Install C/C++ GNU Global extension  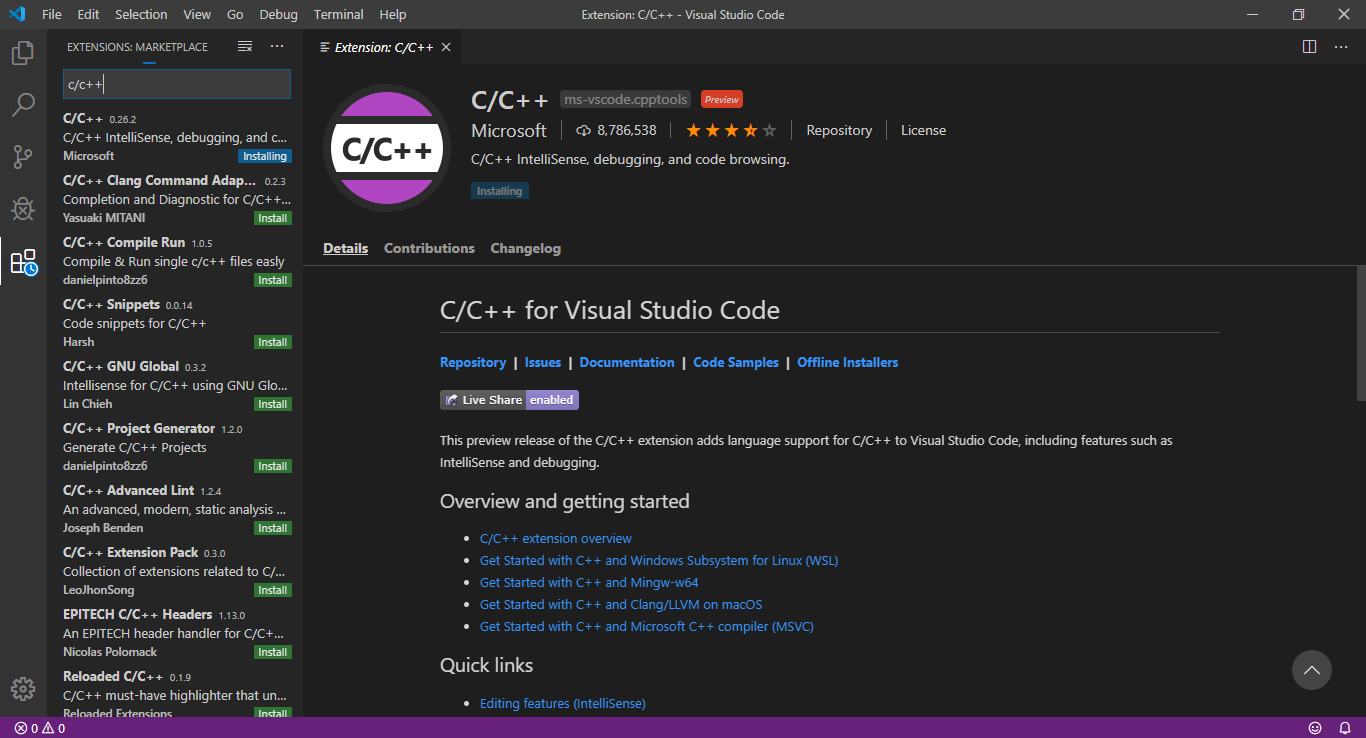click(x=272, y=404)
